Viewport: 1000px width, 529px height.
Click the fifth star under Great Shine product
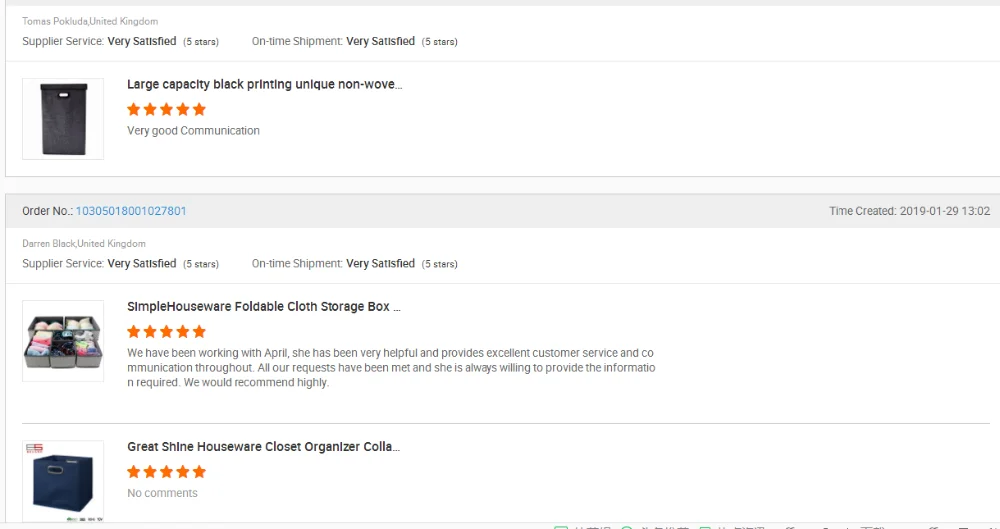tap(199, 471)
